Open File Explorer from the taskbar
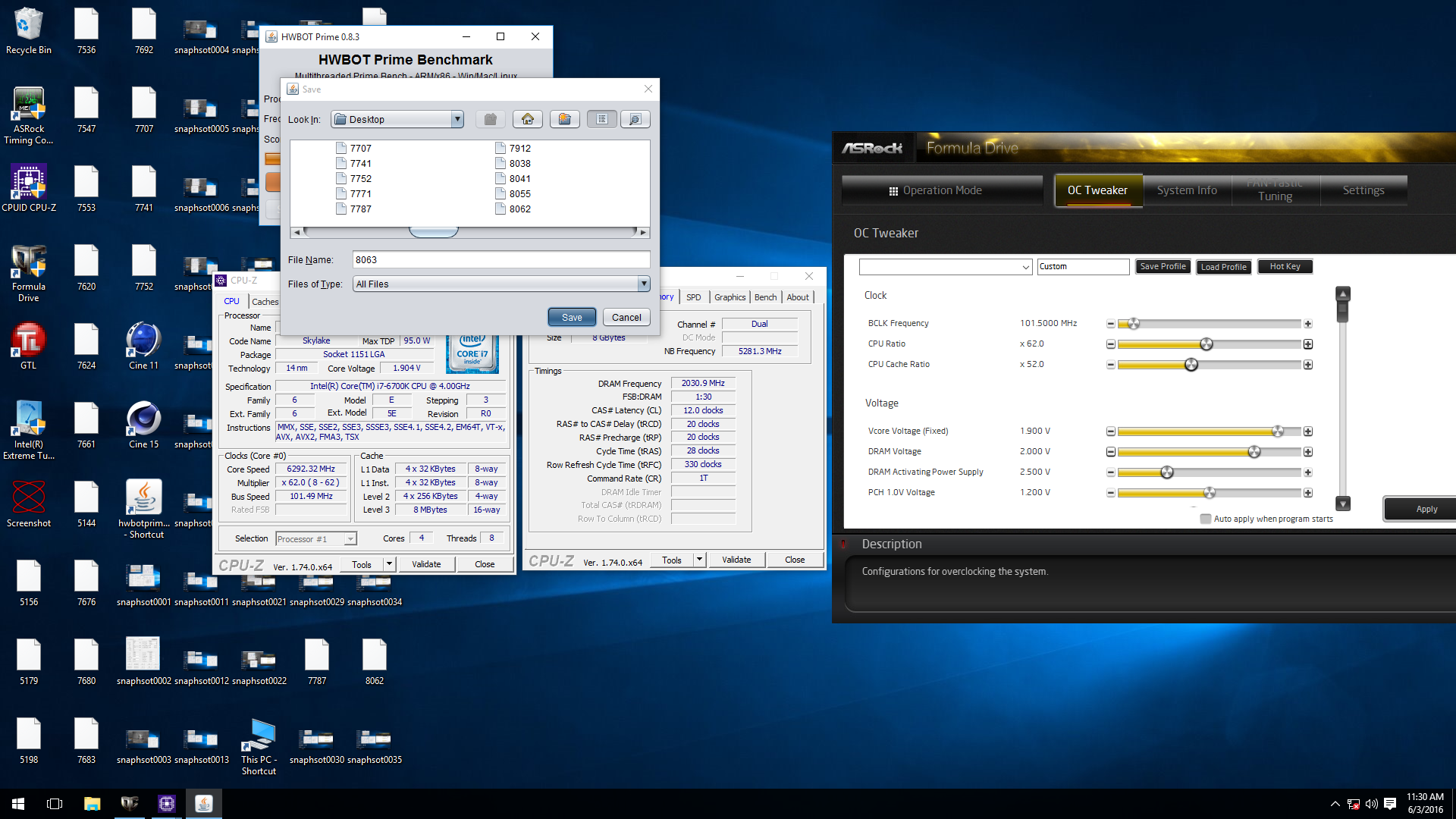The image size is (1456, 819). [x=92, y=804]
